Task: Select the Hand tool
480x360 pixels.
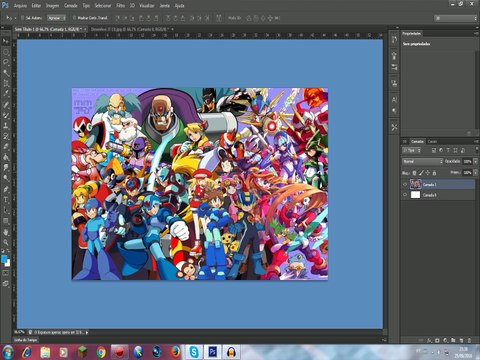Action: click(x=6, y=232)
